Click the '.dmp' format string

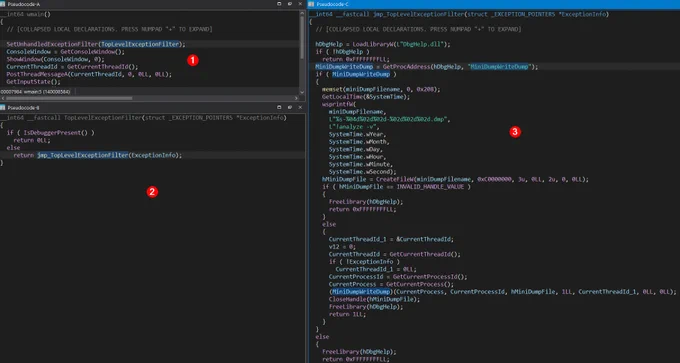[x=390, y=119]
